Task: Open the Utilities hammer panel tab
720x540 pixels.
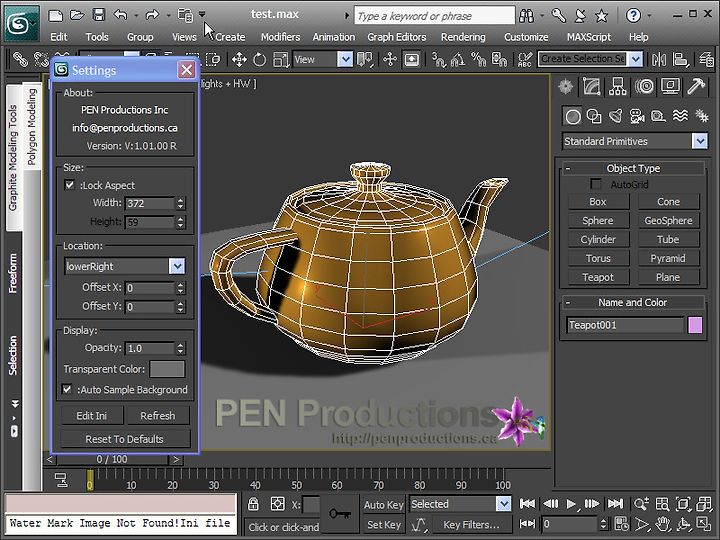Action: 696,86
